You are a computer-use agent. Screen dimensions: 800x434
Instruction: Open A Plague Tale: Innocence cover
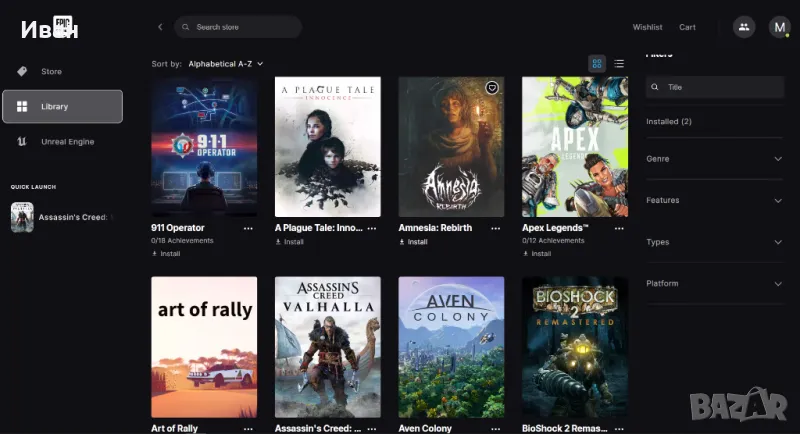tap(328, 147)
